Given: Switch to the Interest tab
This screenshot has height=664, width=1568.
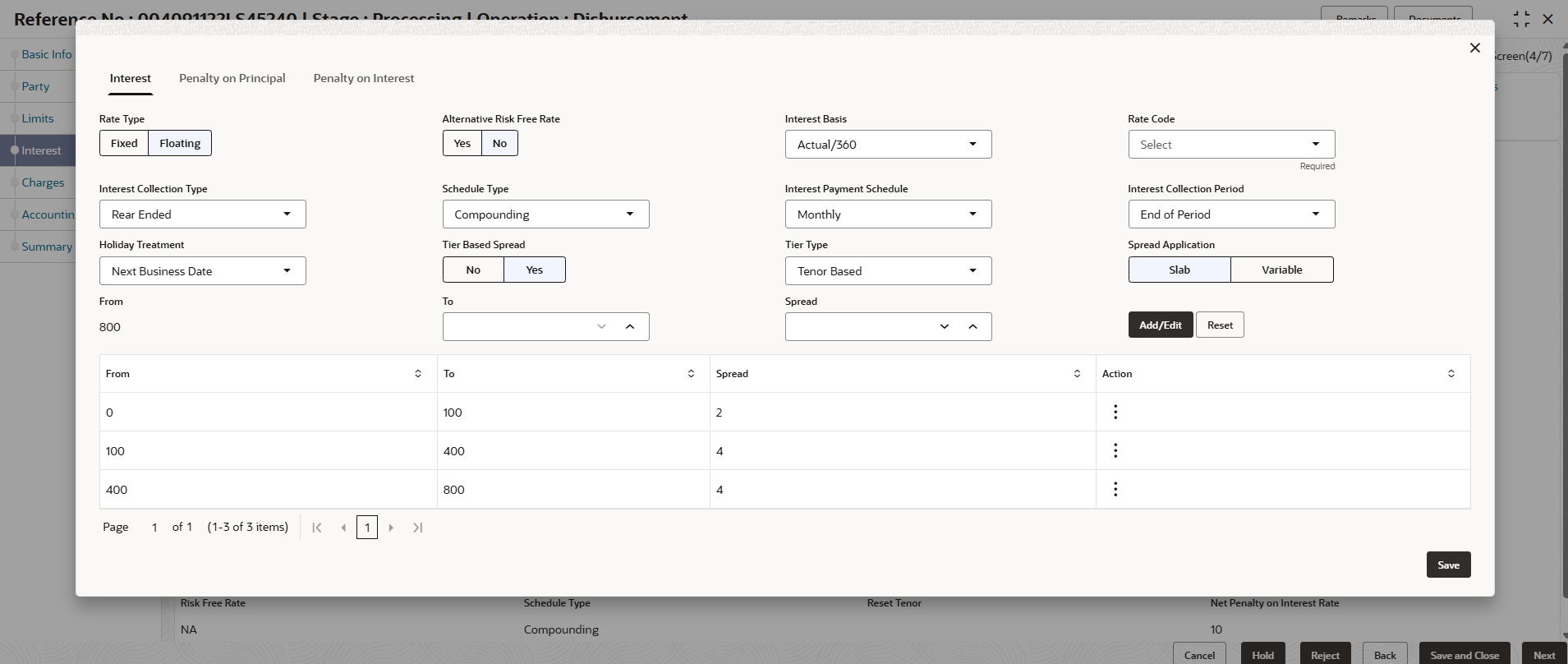Looking at the screenshot, I should tap(131, 78).
